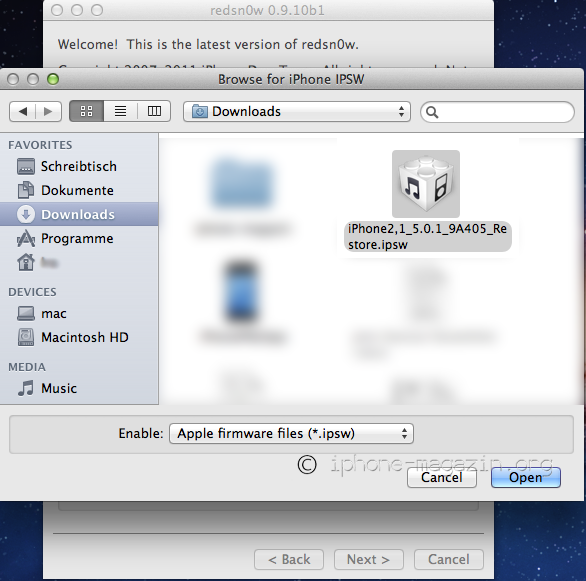
Task: Click the magnifying glass search icon
Action: (x=432, y=112)
